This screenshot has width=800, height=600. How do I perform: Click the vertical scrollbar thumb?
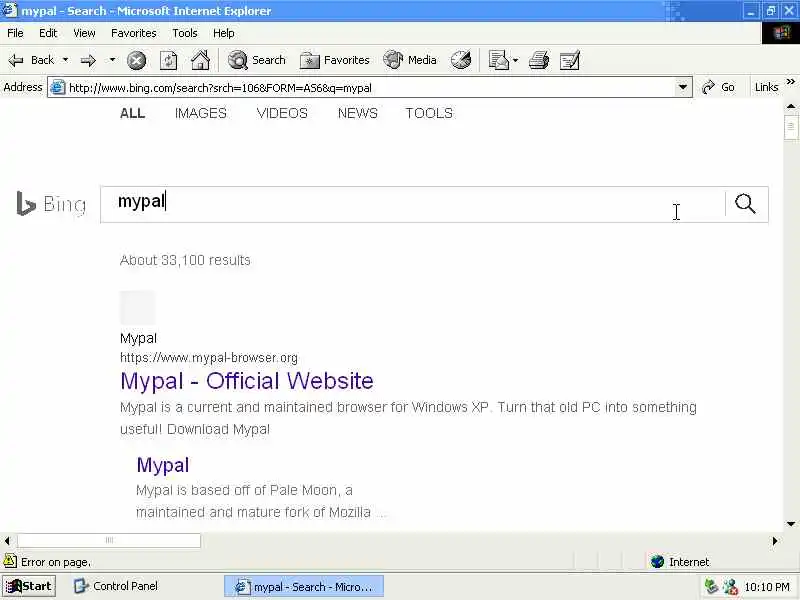click(x=791, y=127)
